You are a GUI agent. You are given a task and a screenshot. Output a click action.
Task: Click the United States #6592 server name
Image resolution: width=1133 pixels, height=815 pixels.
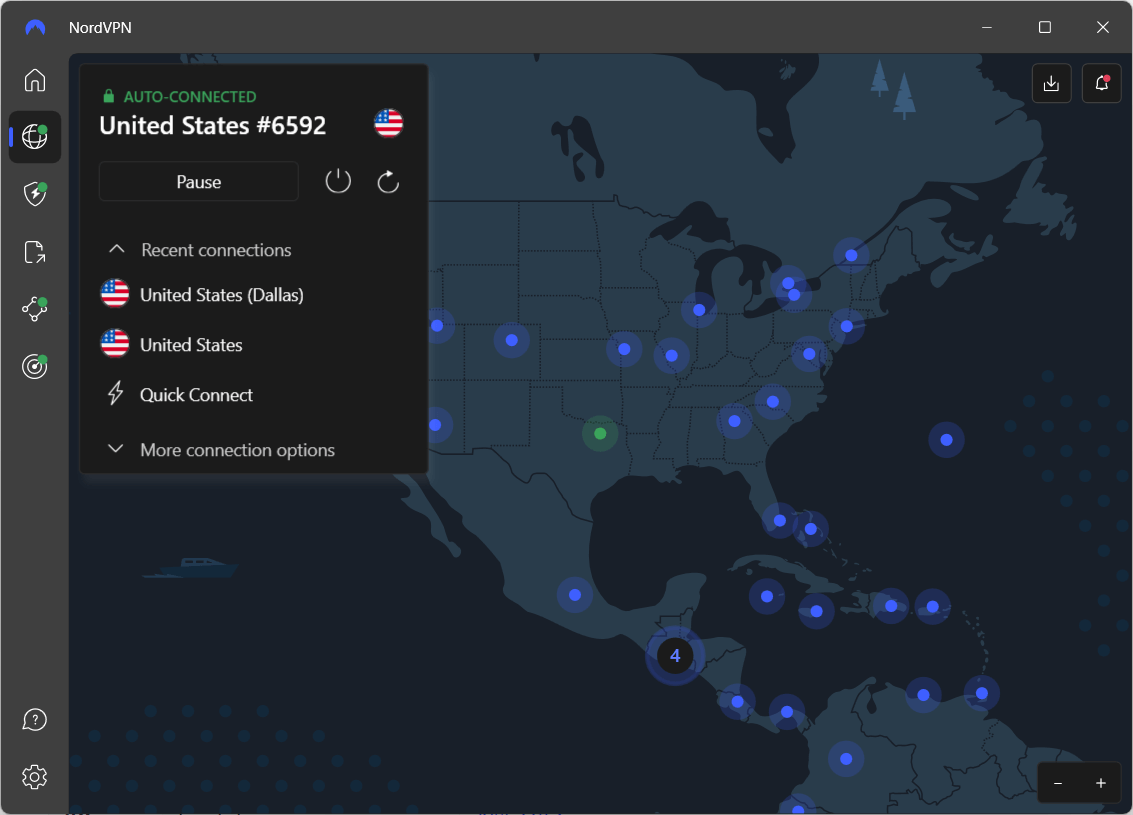coord(212,125)
